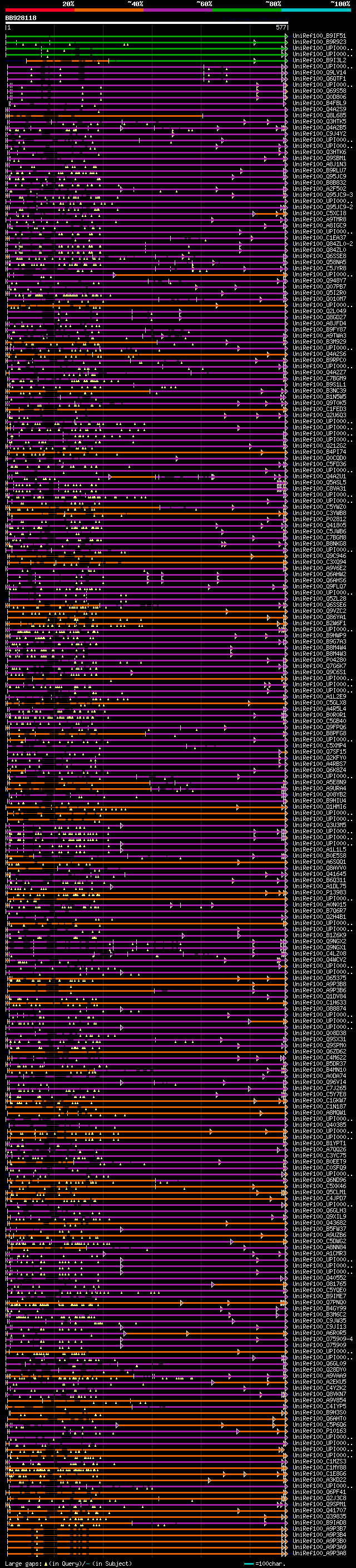Click label UniRef100_Q69S58
Screen dimensions: 356x1568
(x=319, y=91)
